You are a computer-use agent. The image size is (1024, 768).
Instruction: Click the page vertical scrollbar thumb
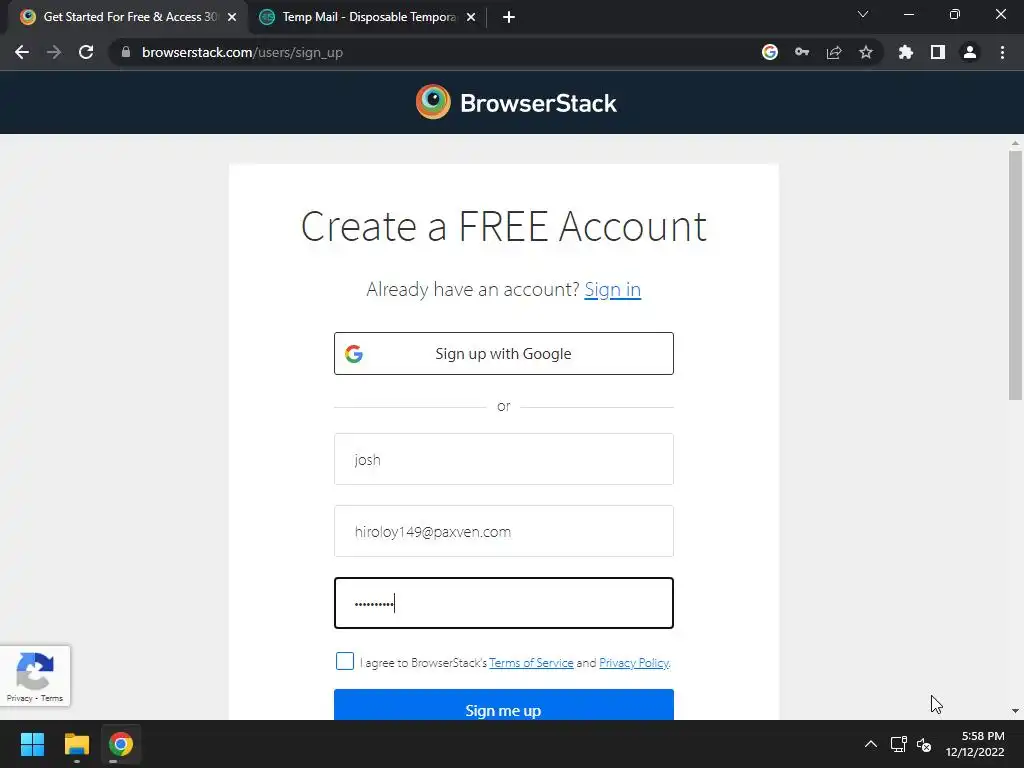click(1015, 275)
